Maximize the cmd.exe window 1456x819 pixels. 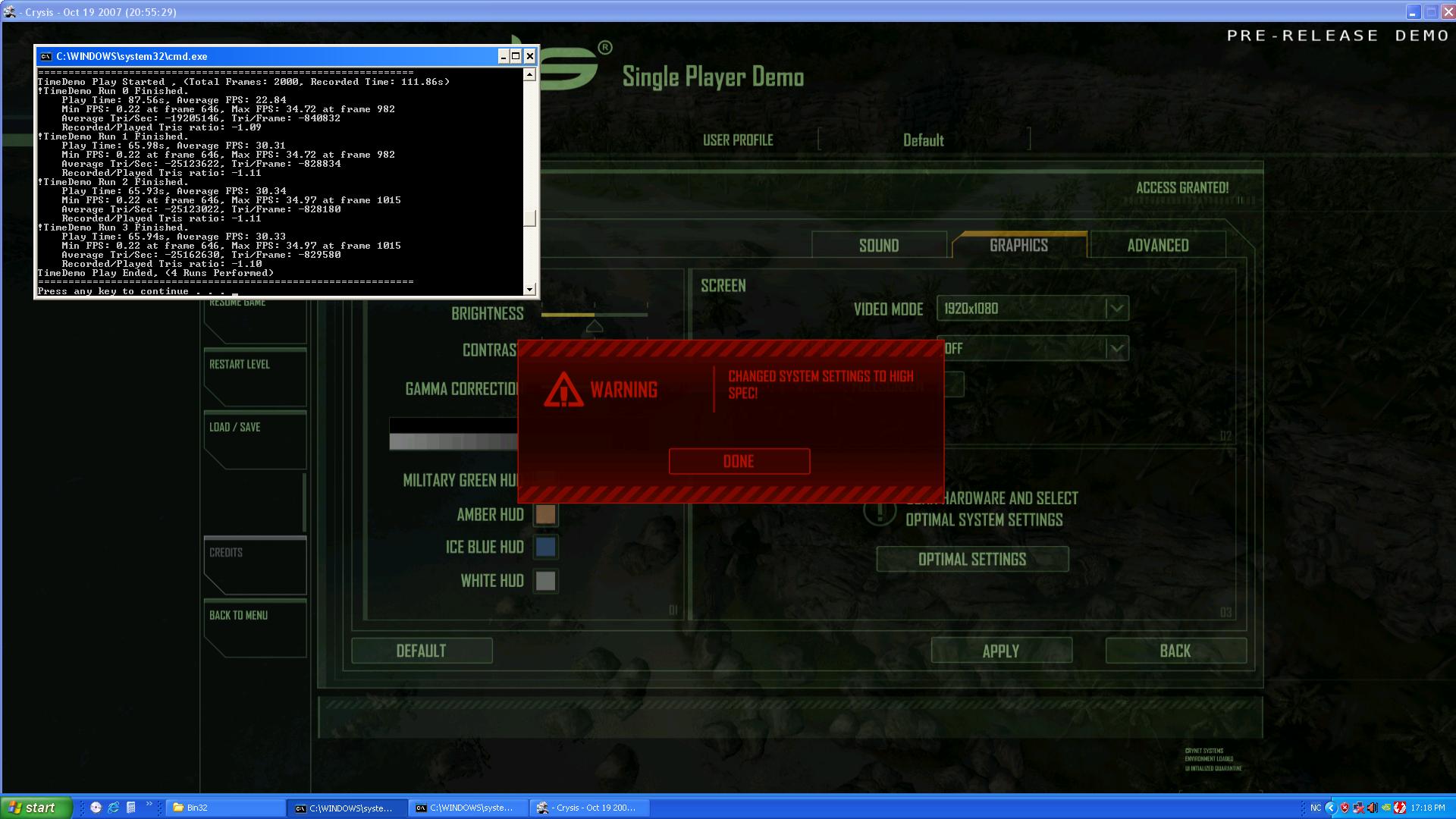click(x=516, y=56)
